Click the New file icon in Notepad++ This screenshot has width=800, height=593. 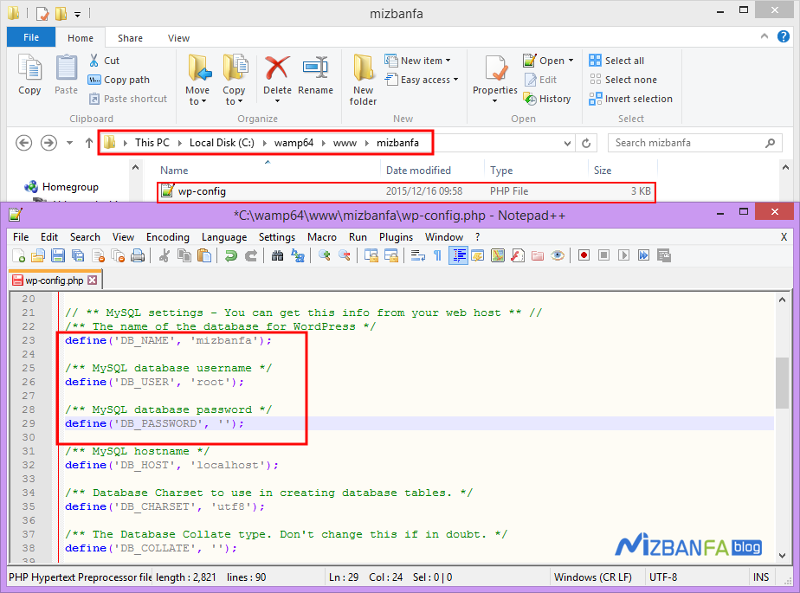pyautogui.click(x=18, y=255)
